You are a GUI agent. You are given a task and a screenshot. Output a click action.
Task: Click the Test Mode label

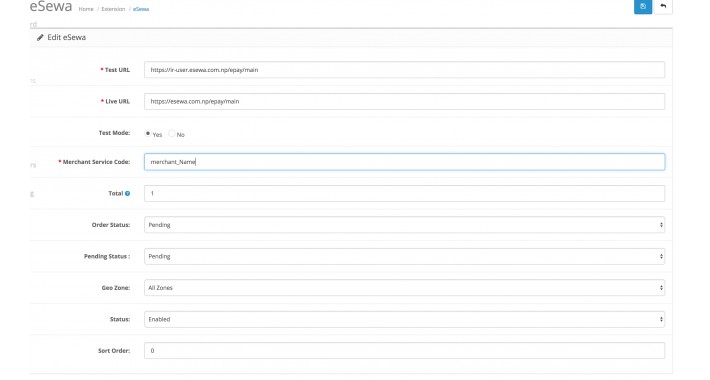pos(114,133)
